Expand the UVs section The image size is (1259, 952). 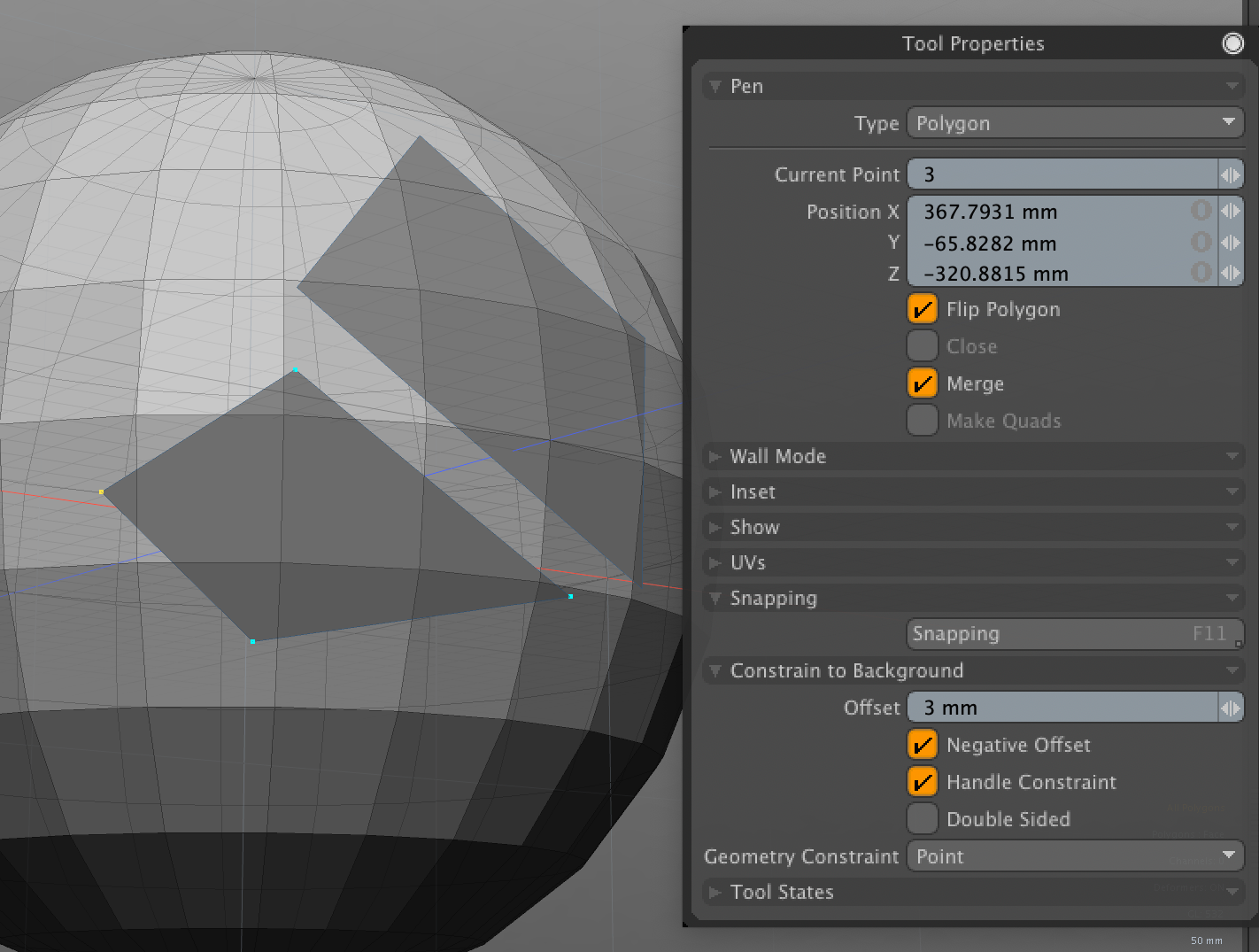tap(715, 562)
